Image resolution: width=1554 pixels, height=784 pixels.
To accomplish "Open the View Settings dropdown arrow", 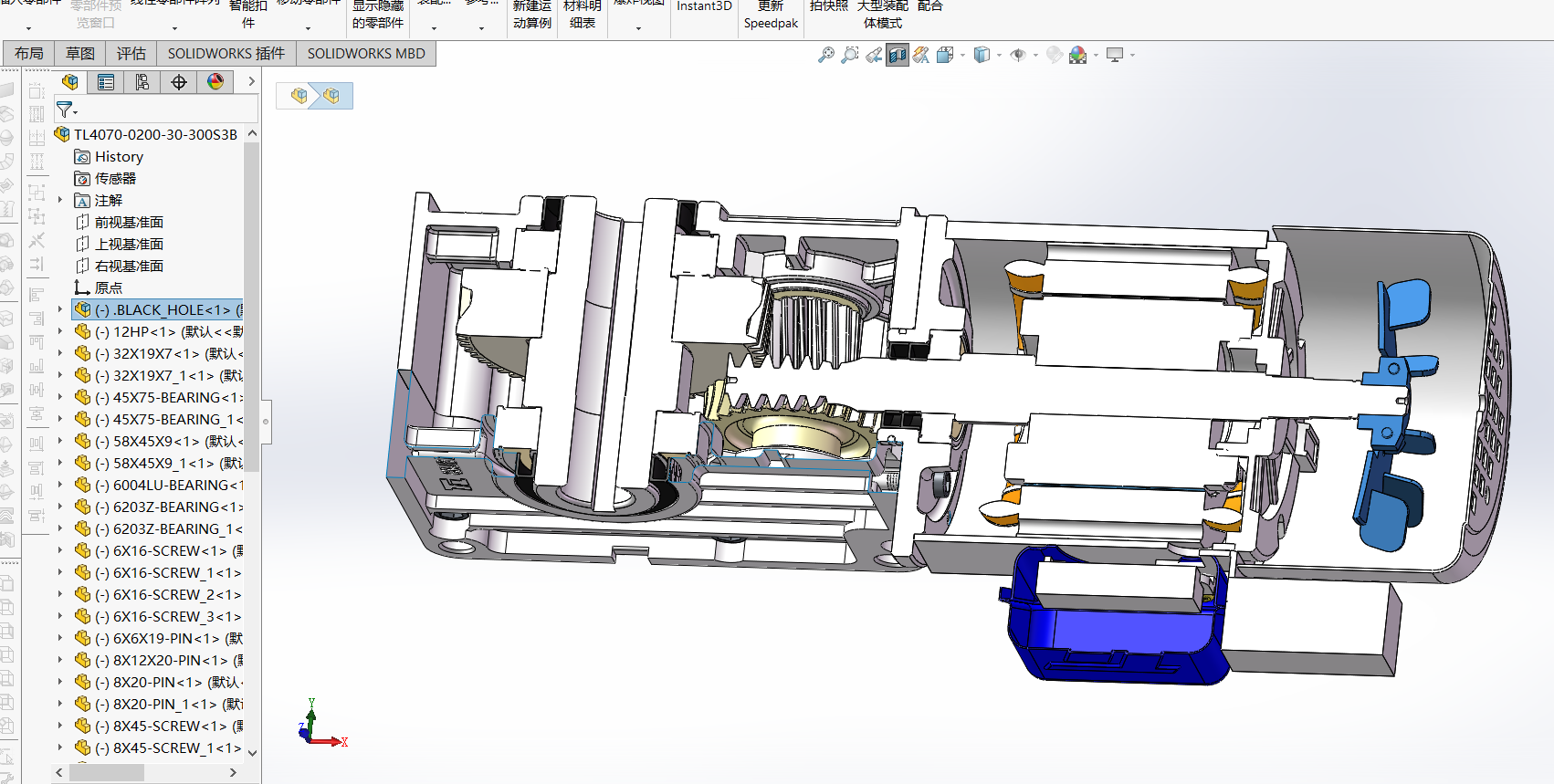I will pos(1132,56).
